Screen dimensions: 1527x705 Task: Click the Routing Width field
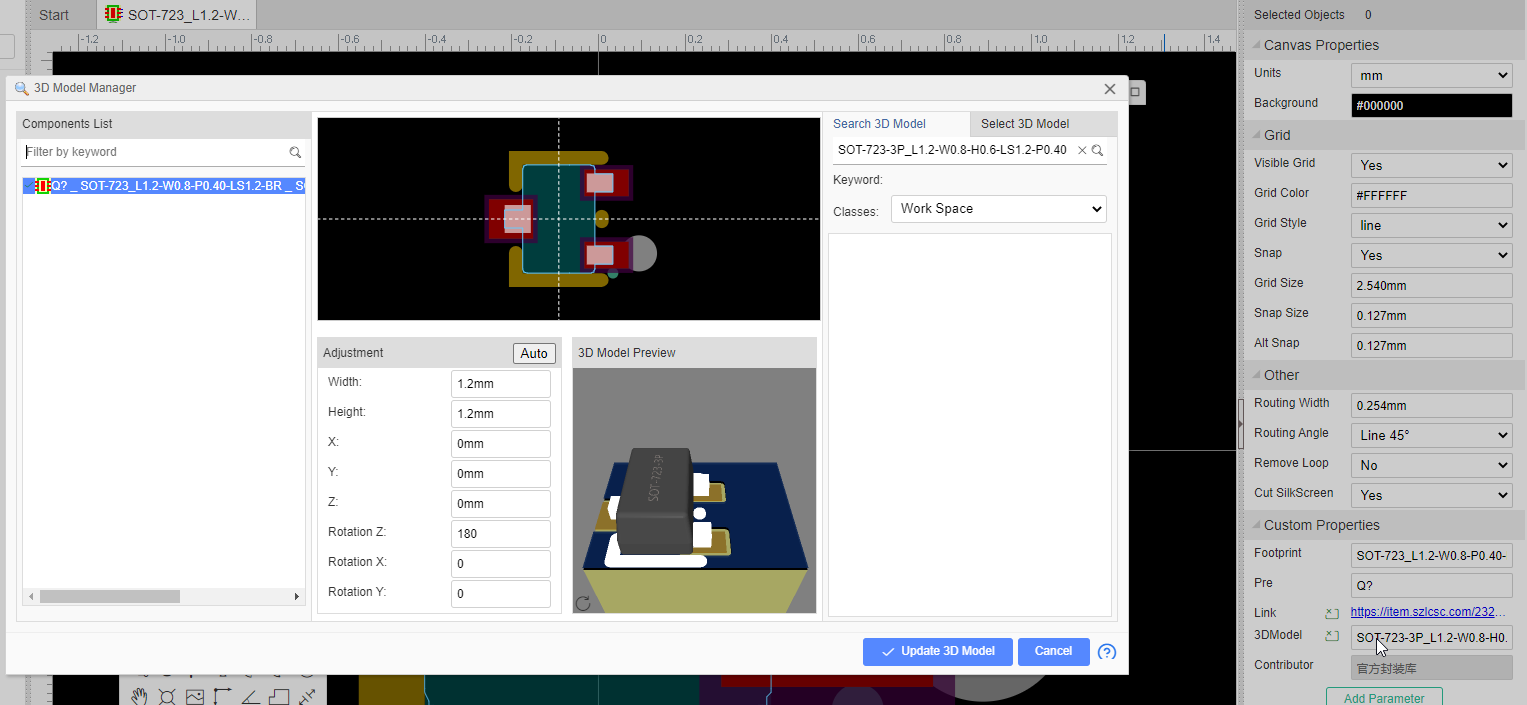[x=1431, y=405]
